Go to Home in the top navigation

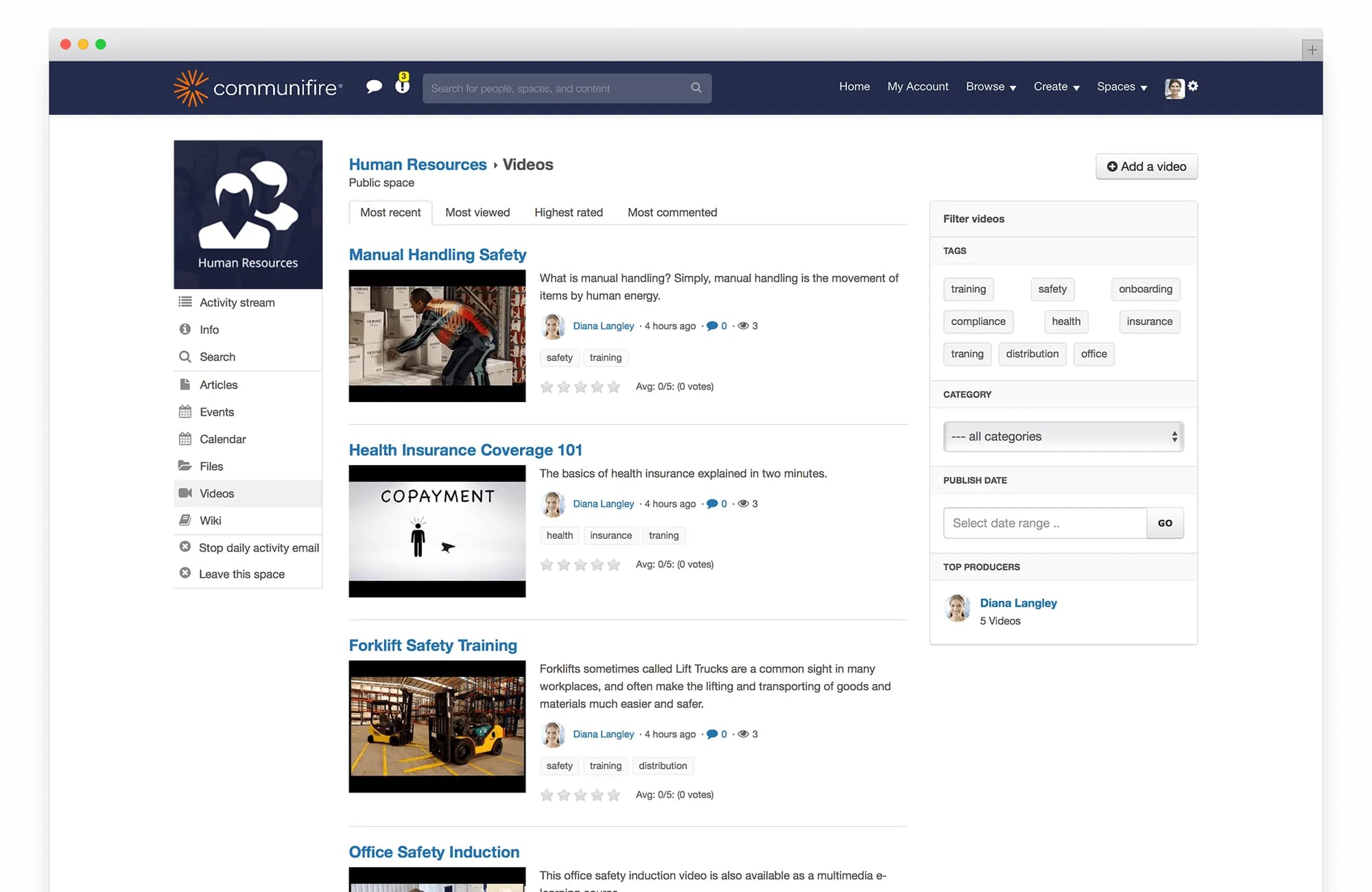point(854,86)
